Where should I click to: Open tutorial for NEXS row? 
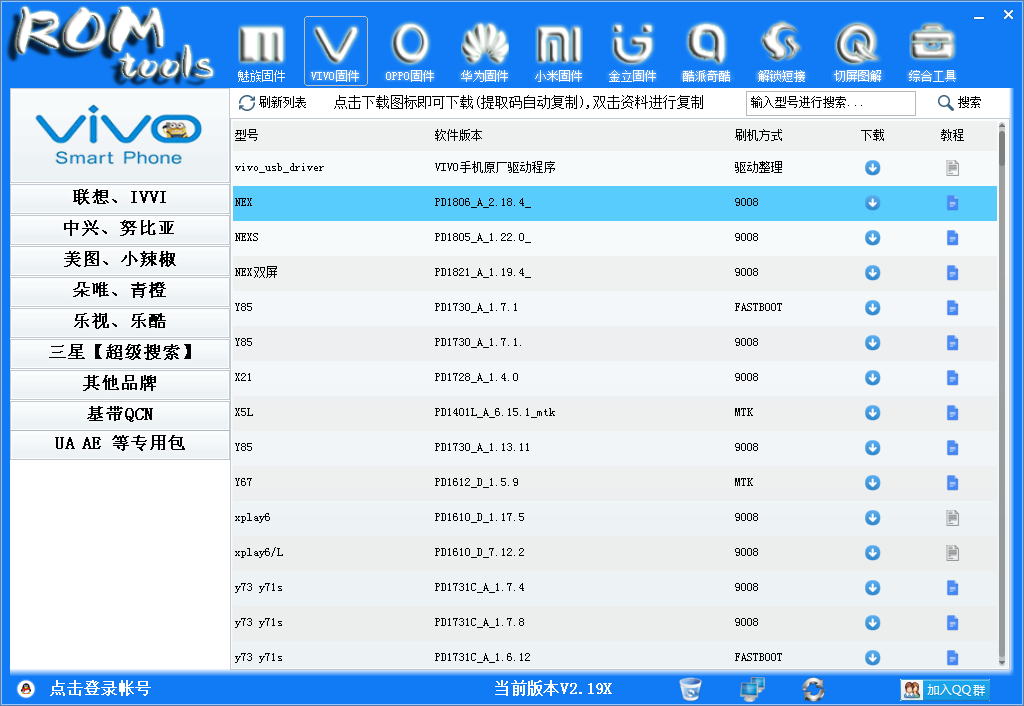(952, 238)
